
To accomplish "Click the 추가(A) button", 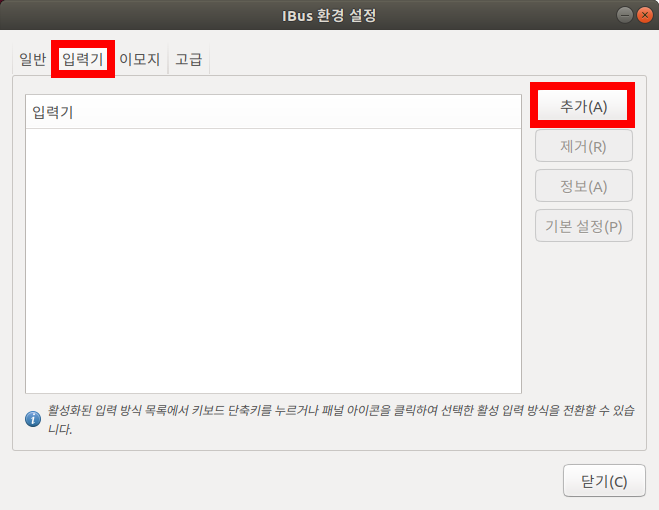I will [x=583, y=106].
